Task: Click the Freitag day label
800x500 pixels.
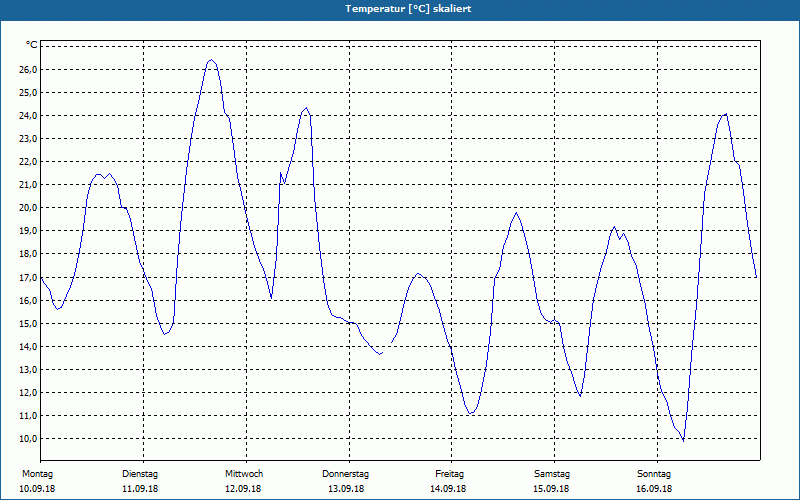Action: [x=449, y=474]
